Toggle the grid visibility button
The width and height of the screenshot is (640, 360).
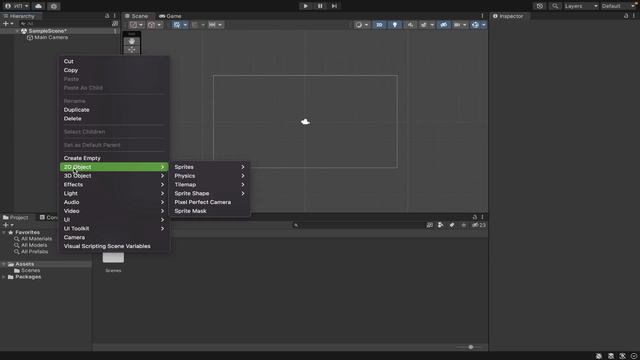pyautogui.click(x=177, y=25)
